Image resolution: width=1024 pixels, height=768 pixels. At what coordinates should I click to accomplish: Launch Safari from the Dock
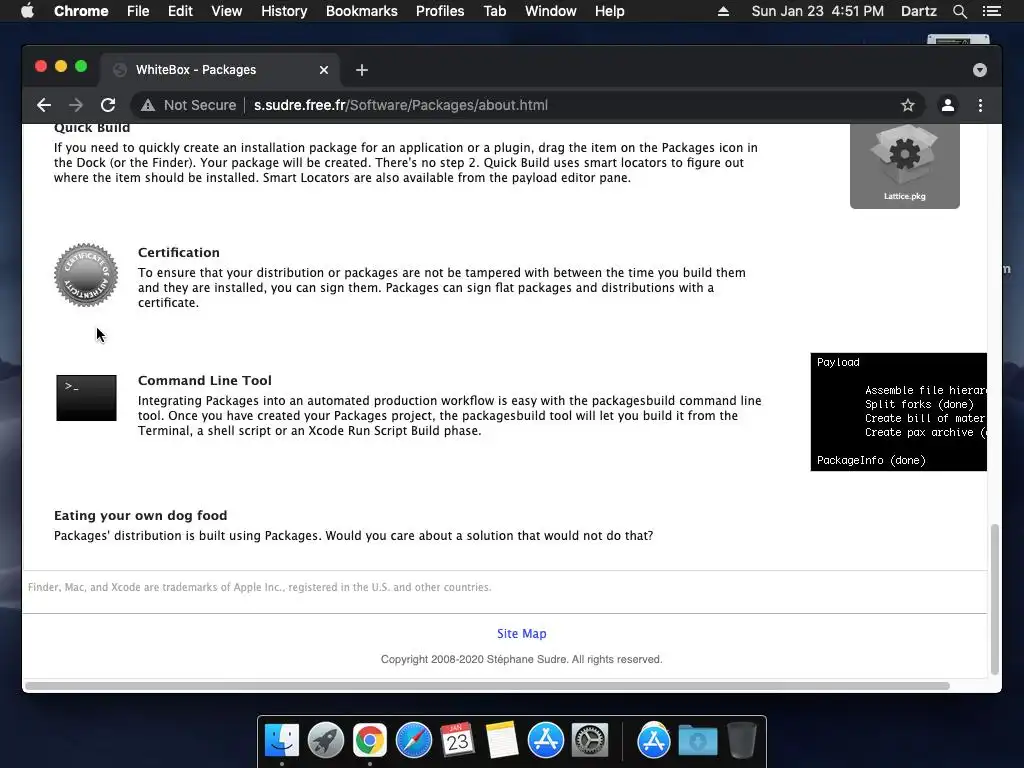tap(413, 741)
